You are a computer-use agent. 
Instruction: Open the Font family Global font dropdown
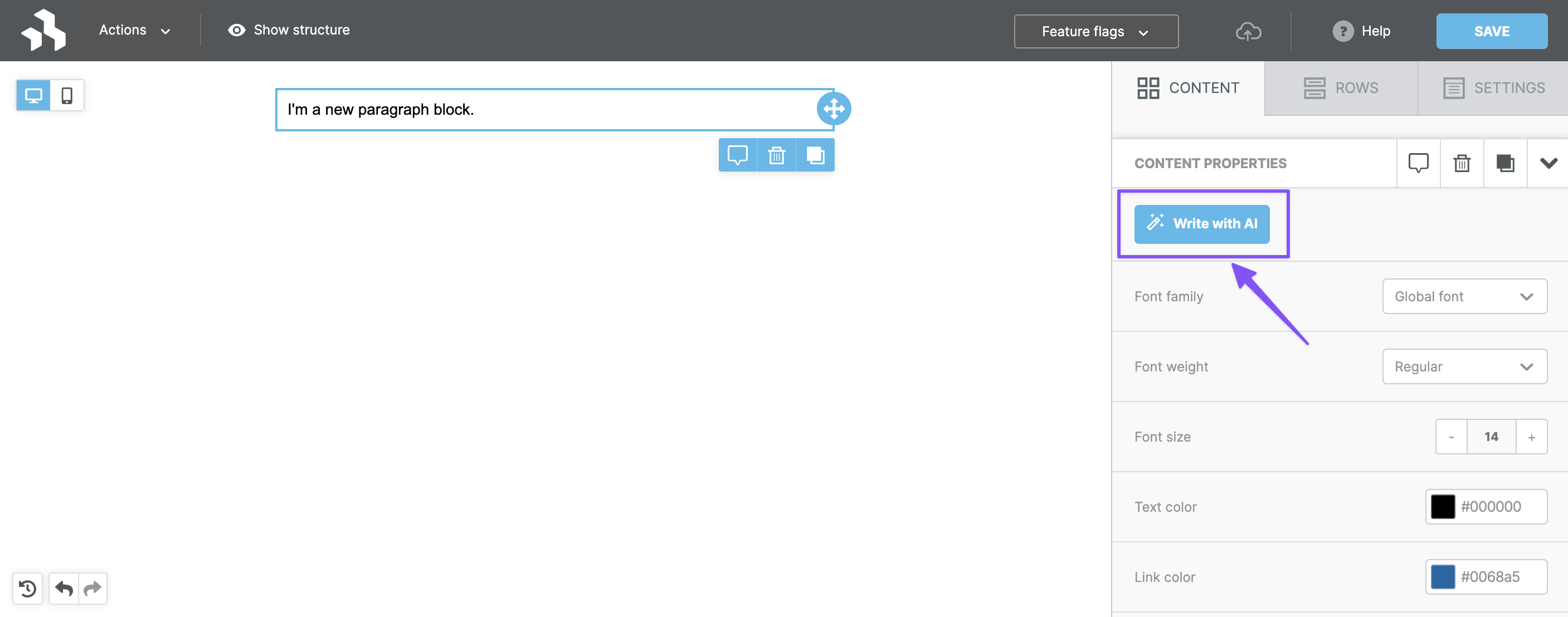[1464, 296]
